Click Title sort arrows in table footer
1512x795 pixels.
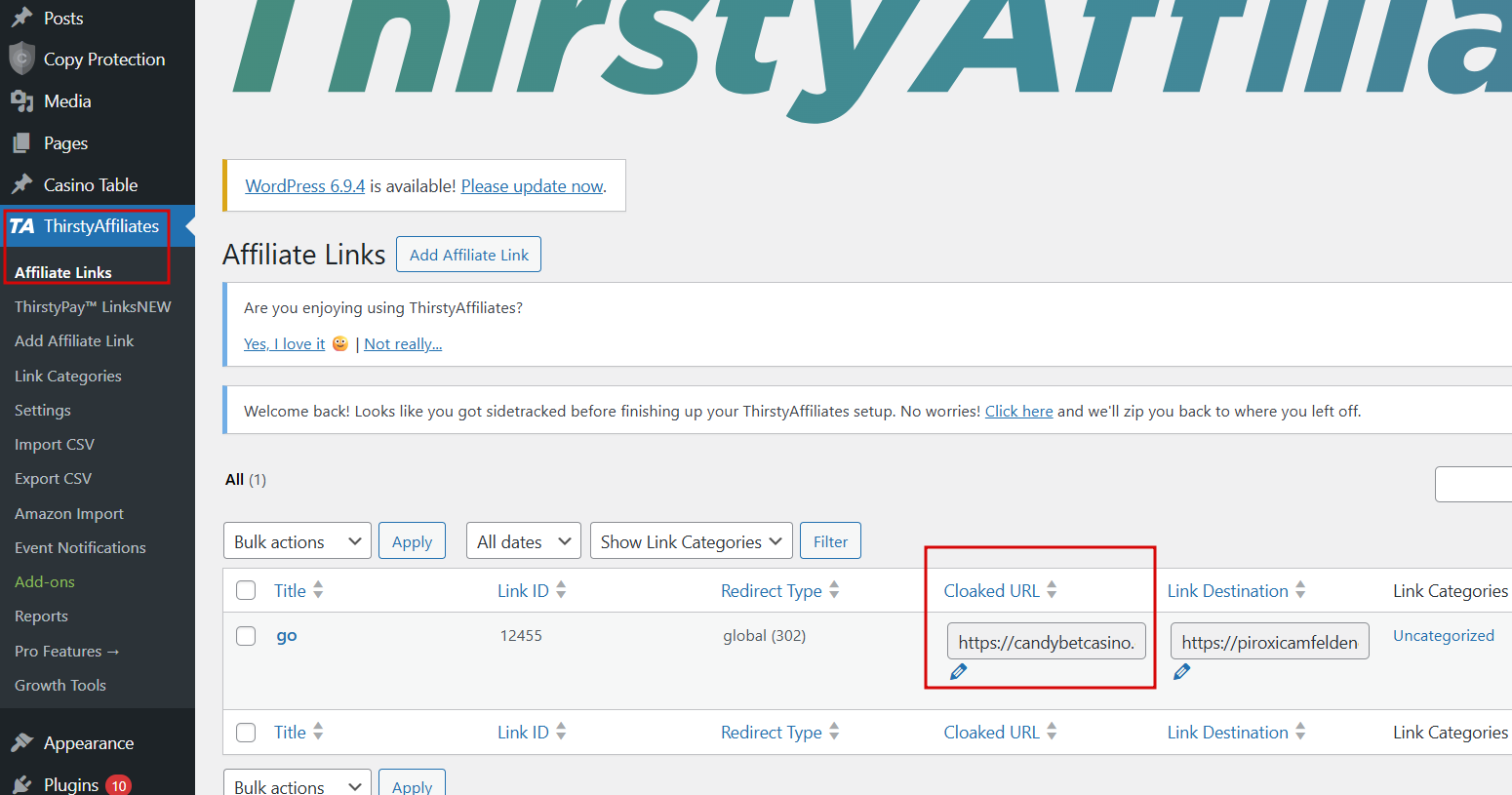tap(318, 732)
